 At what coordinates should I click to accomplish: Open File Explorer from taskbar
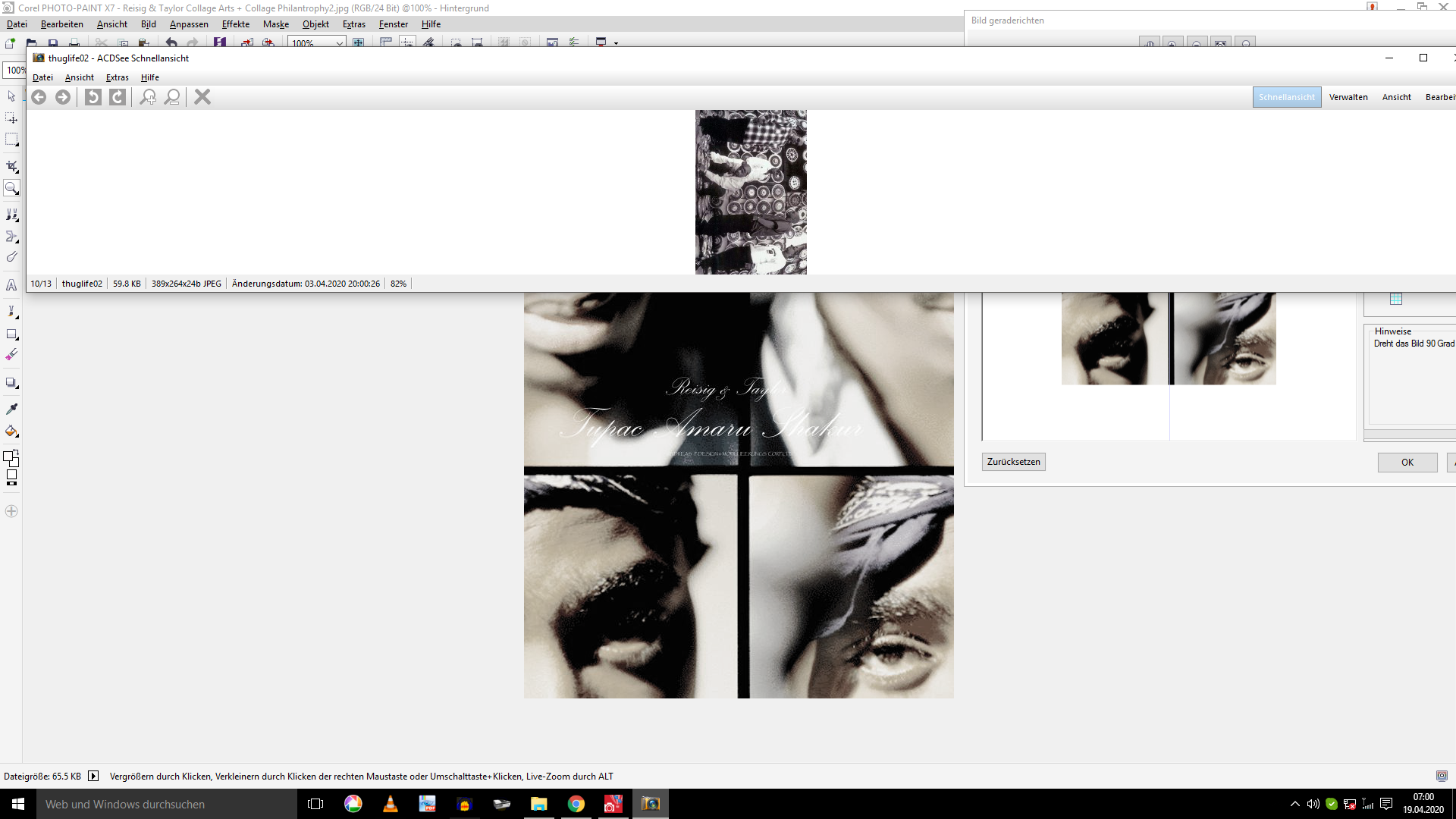[539, 804]
